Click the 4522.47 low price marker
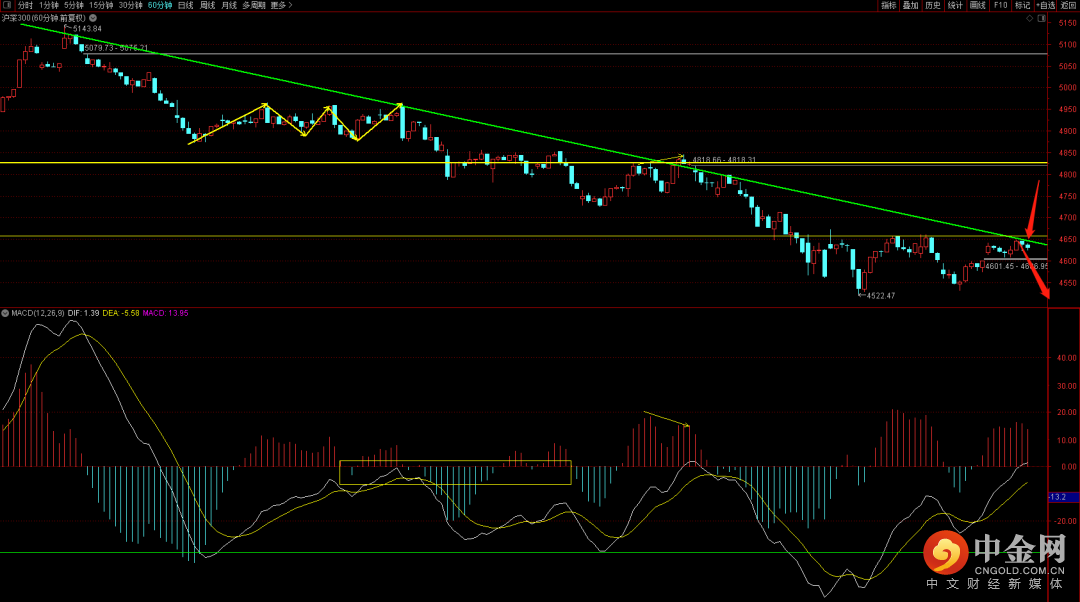This screenshot has height=602, width=1080. click(880, 296)
